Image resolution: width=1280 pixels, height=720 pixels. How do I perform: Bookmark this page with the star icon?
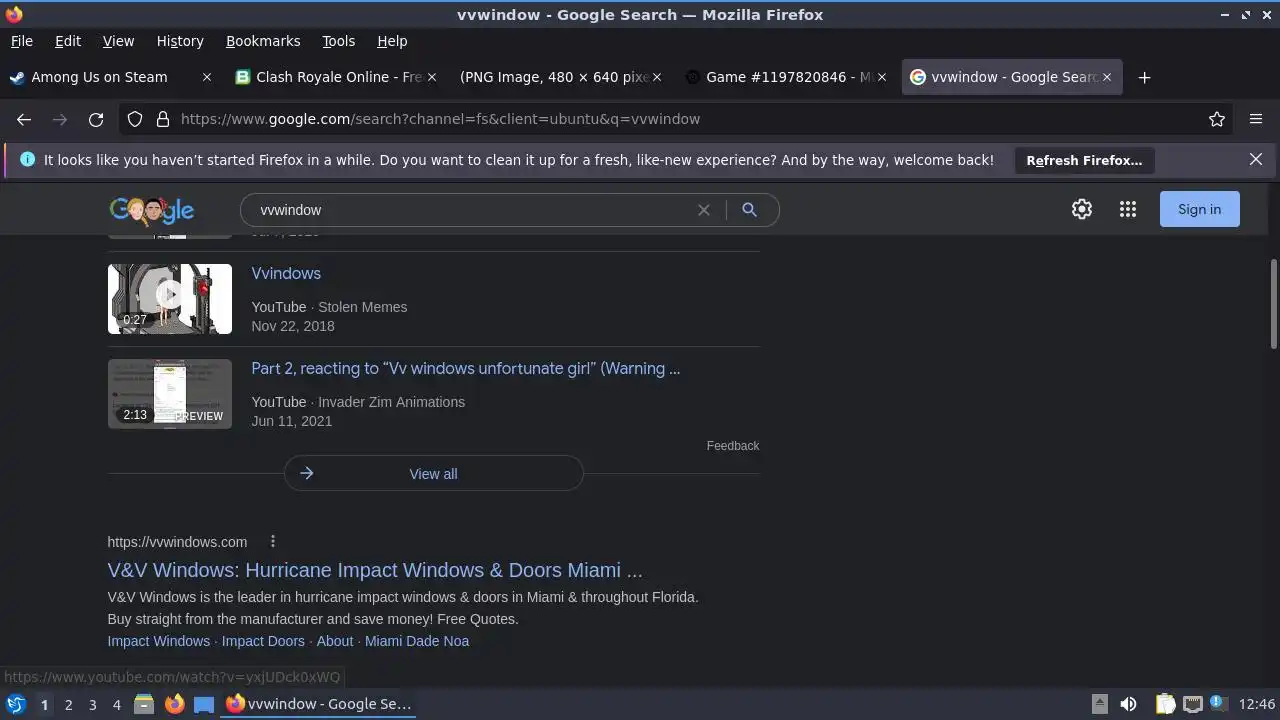click(x=1217, y=119)
